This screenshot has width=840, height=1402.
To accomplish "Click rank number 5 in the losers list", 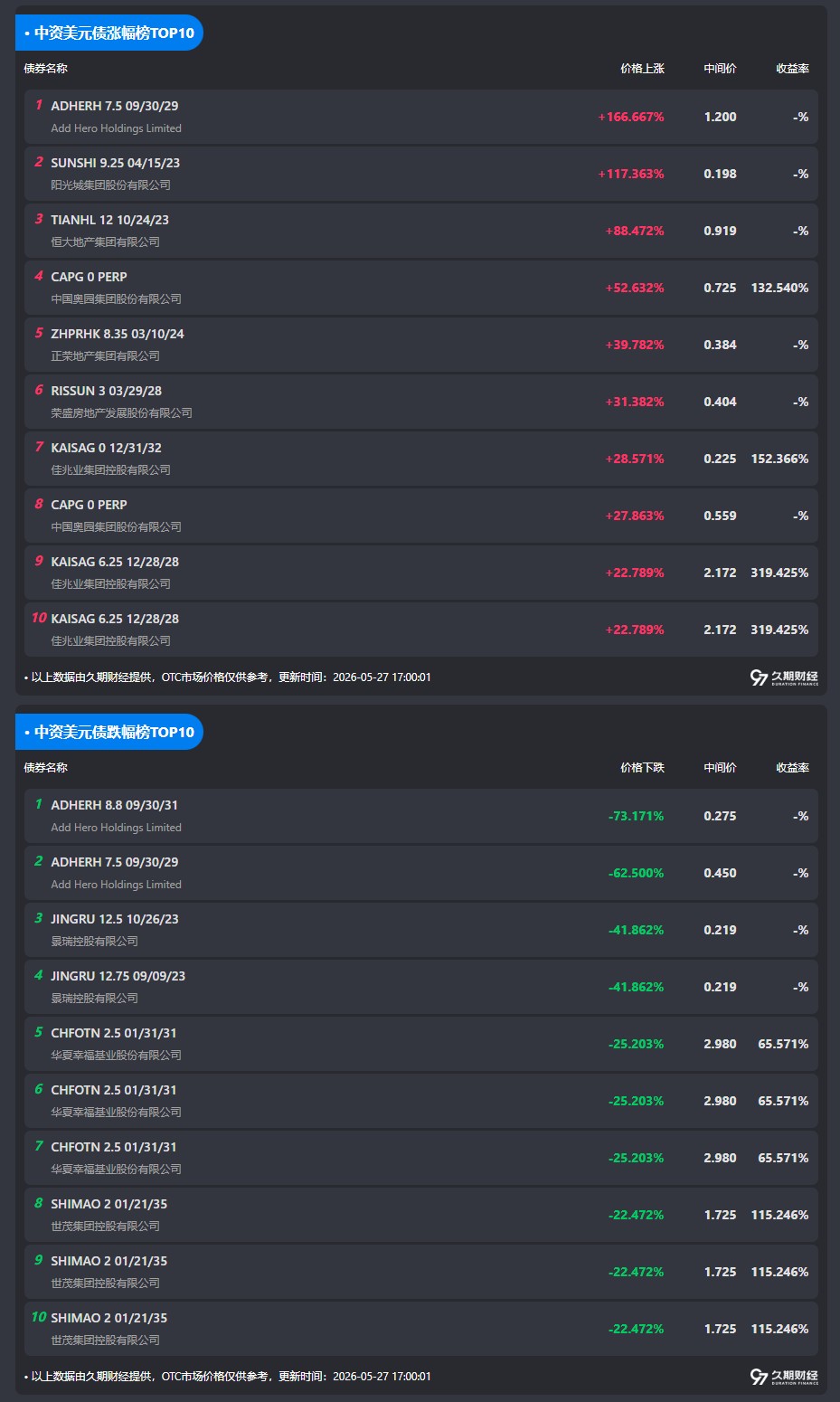I will (x=39, y=1032).
